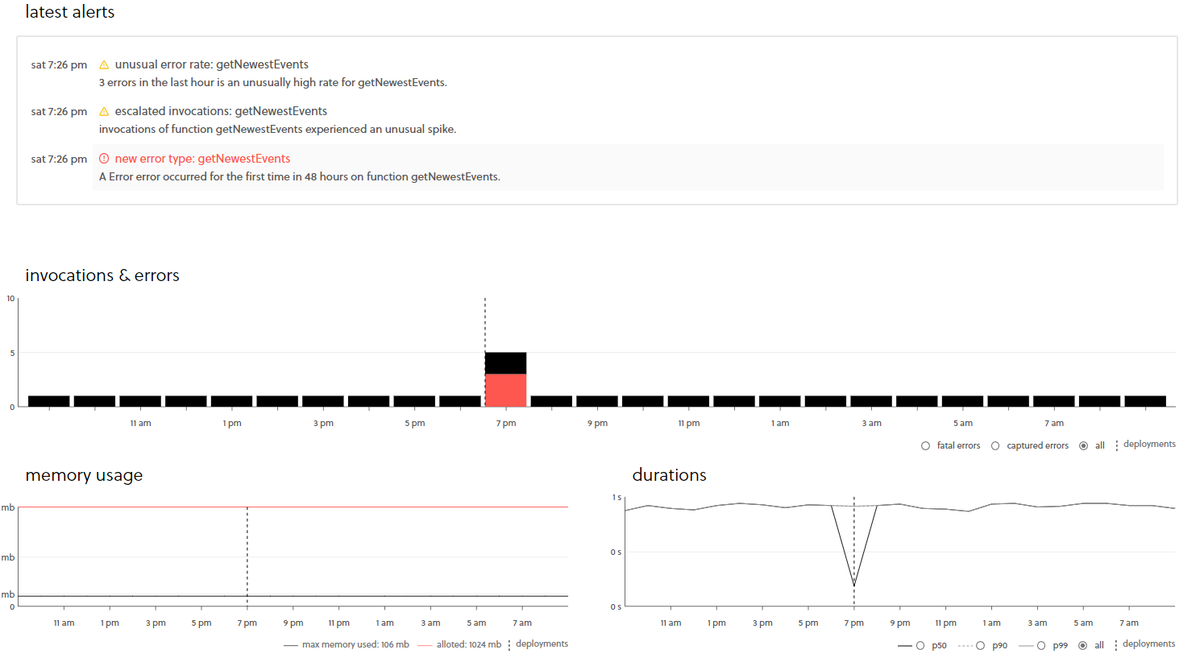This screenshot has height=658, width=1200.
Task: Click '1 am' label on durations chart axis
Action: [x=991, y=623]
